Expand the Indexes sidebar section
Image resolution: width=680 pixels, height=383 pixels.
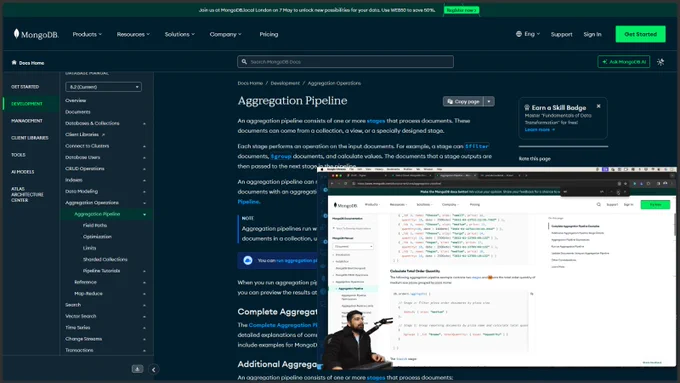pos(144,180)
